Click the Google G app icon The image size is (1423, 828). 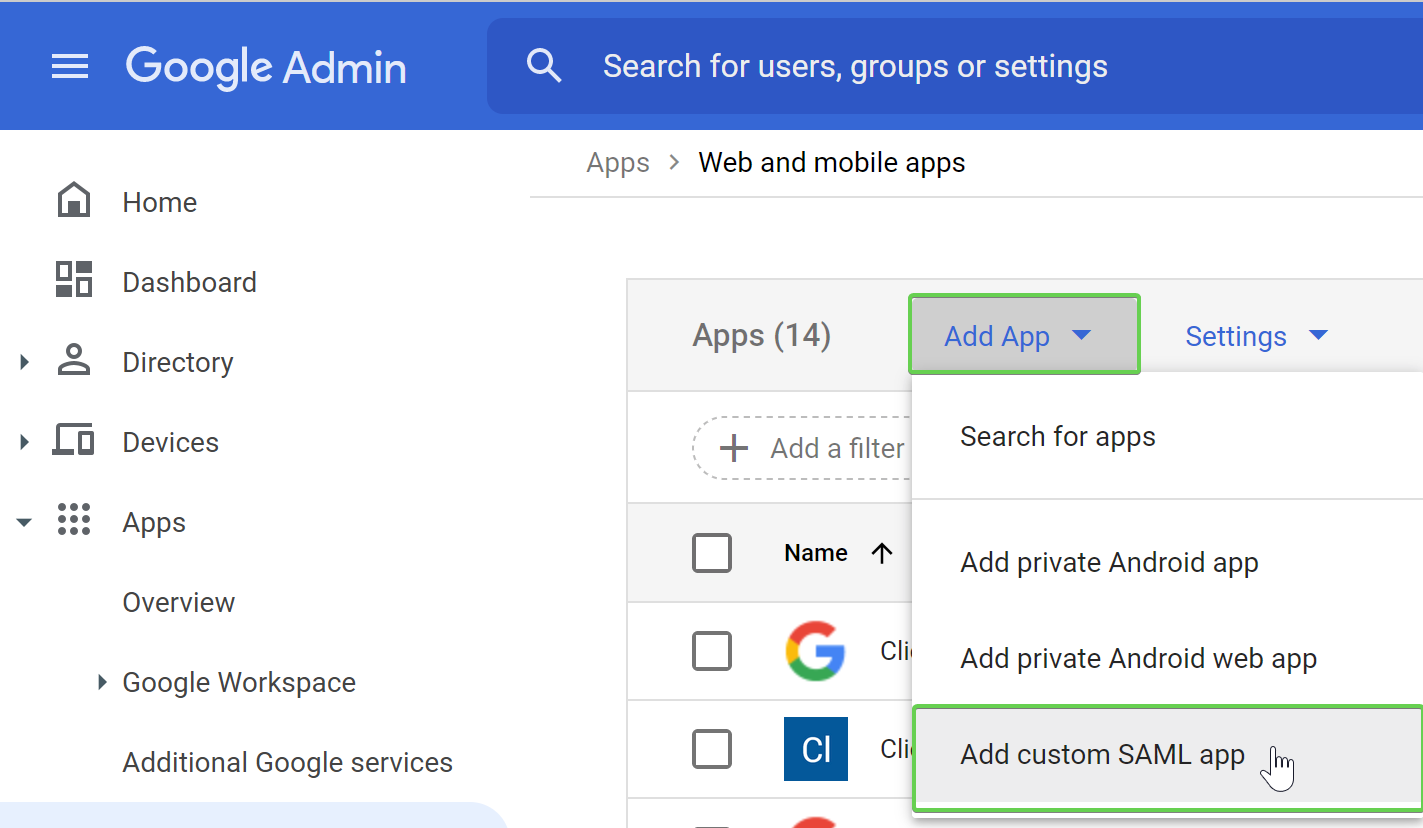(x=816, y=651)
